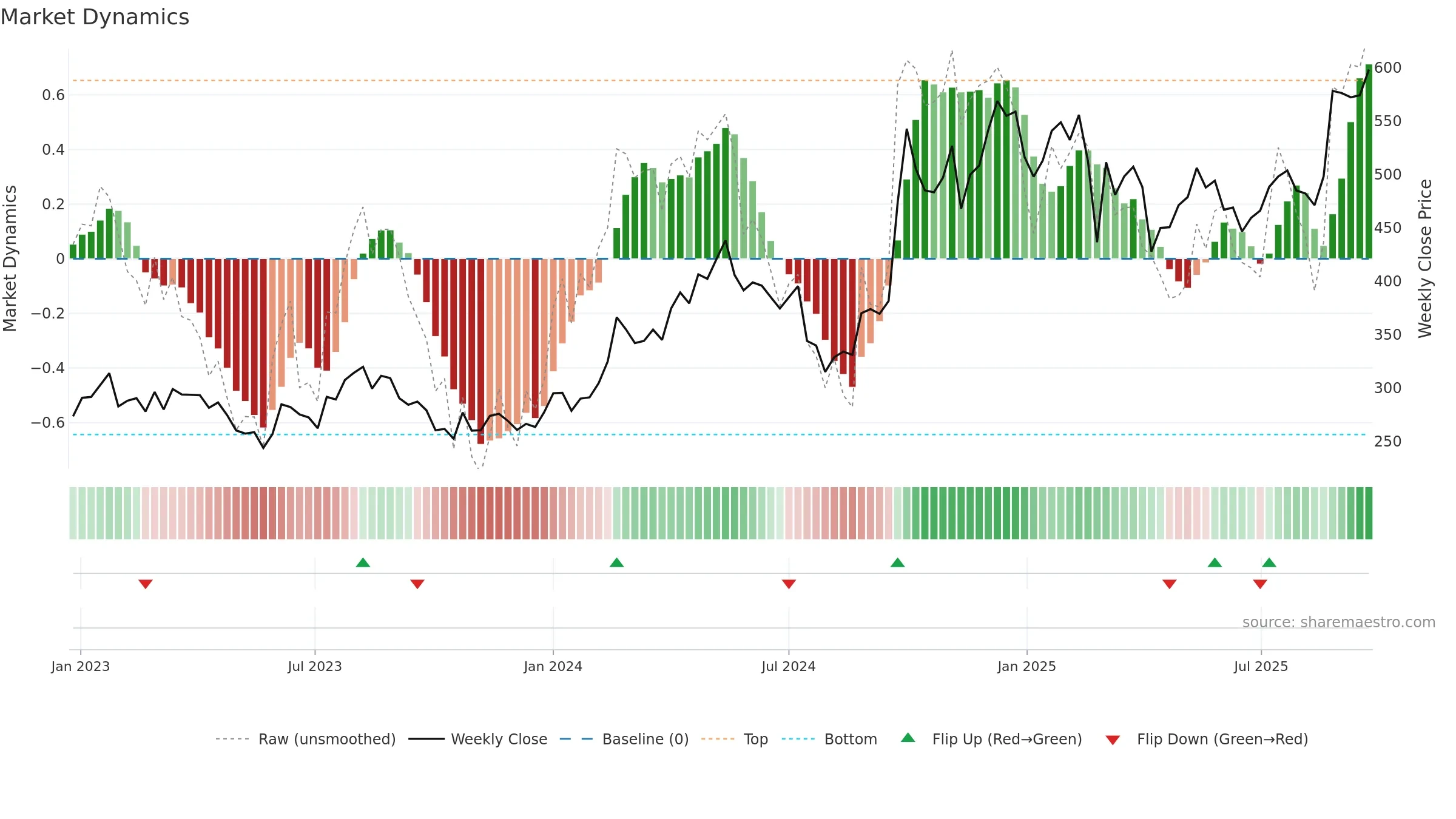Image resolution: width=1456 pixels, height=819 pixels.
Task: Click the first light green heatmap cell at left end
Action: point(73,513)
